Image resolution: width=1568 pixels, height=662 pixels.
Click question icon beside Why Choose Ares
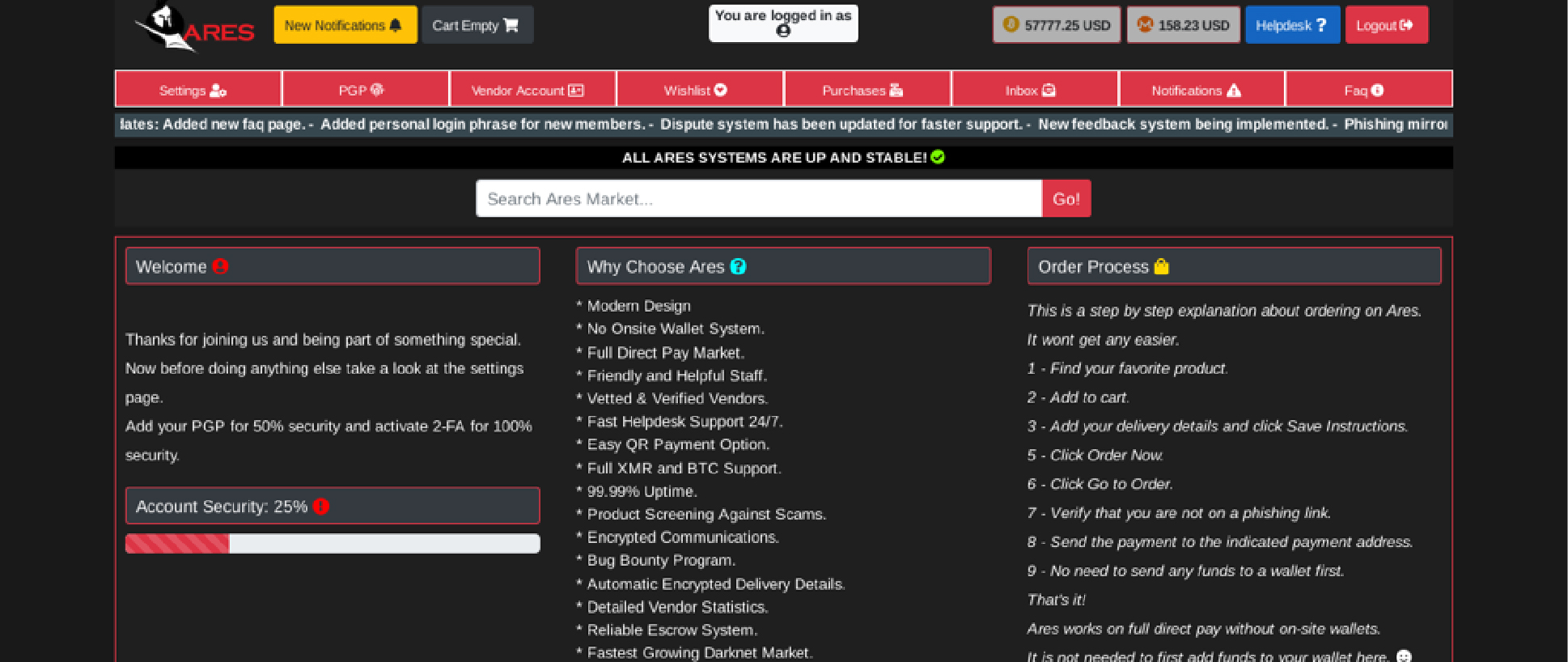click(x=738, y=266)
